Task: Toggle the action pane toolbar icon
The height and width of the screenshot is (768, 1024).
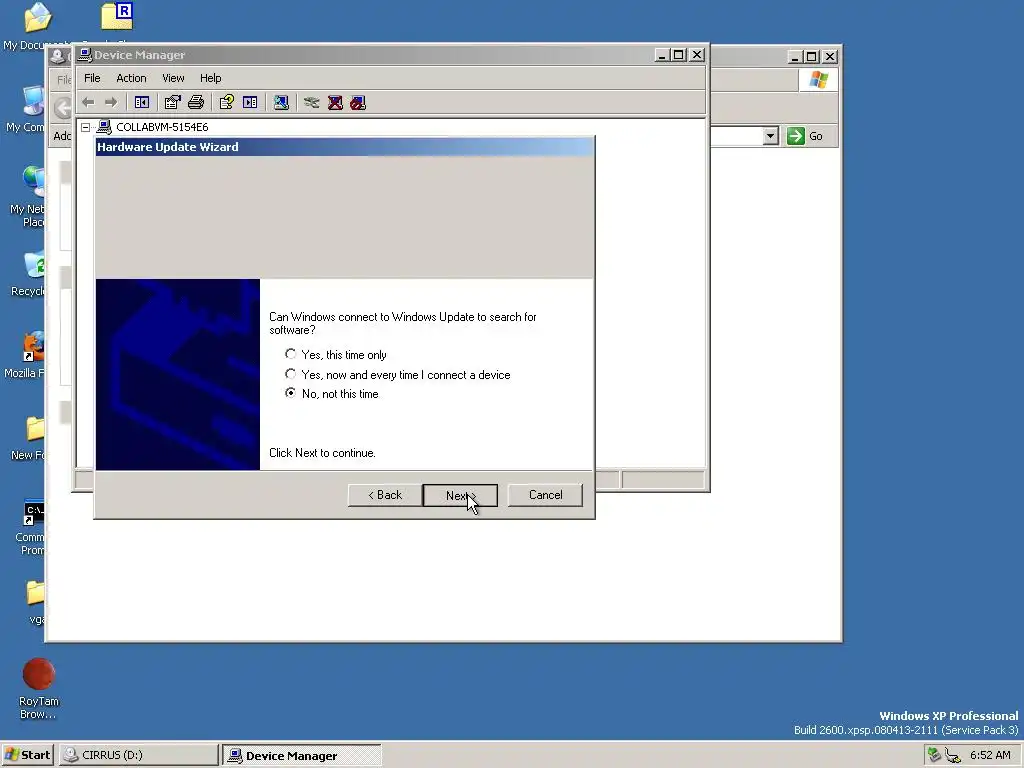Action: click(250, 103)
